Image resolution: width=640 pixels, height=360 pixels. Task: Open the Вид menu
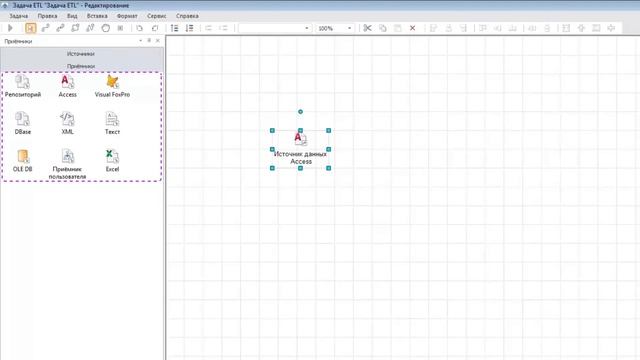[72, 16]
